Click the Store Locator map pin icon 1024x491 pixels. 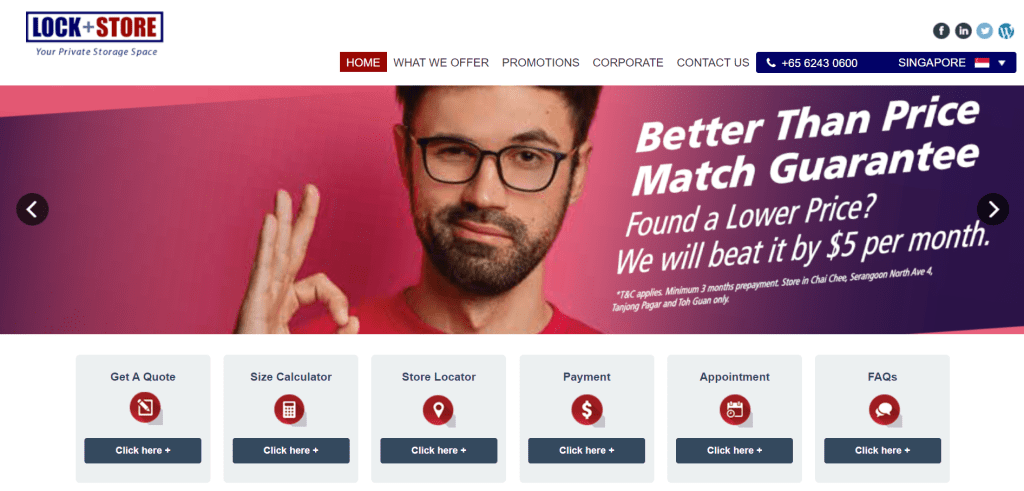tap(438, 411)
